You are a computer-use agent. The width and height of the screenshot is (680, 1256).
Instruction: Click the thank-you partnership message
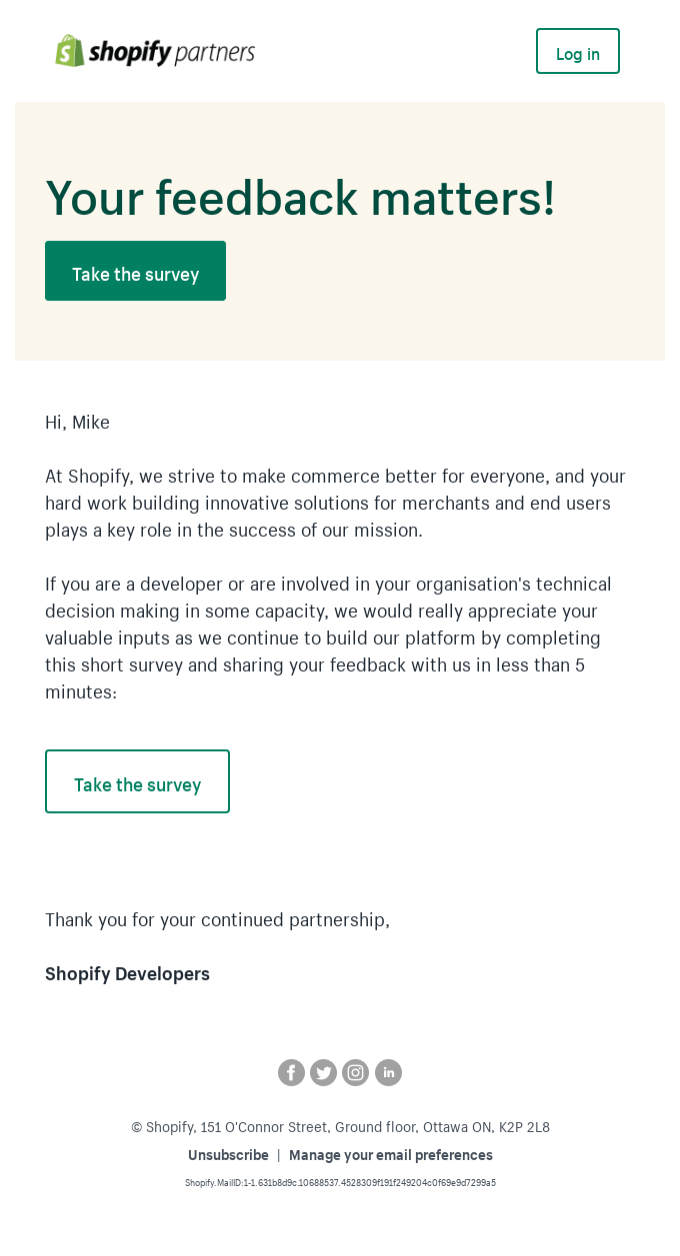point(217,920)
